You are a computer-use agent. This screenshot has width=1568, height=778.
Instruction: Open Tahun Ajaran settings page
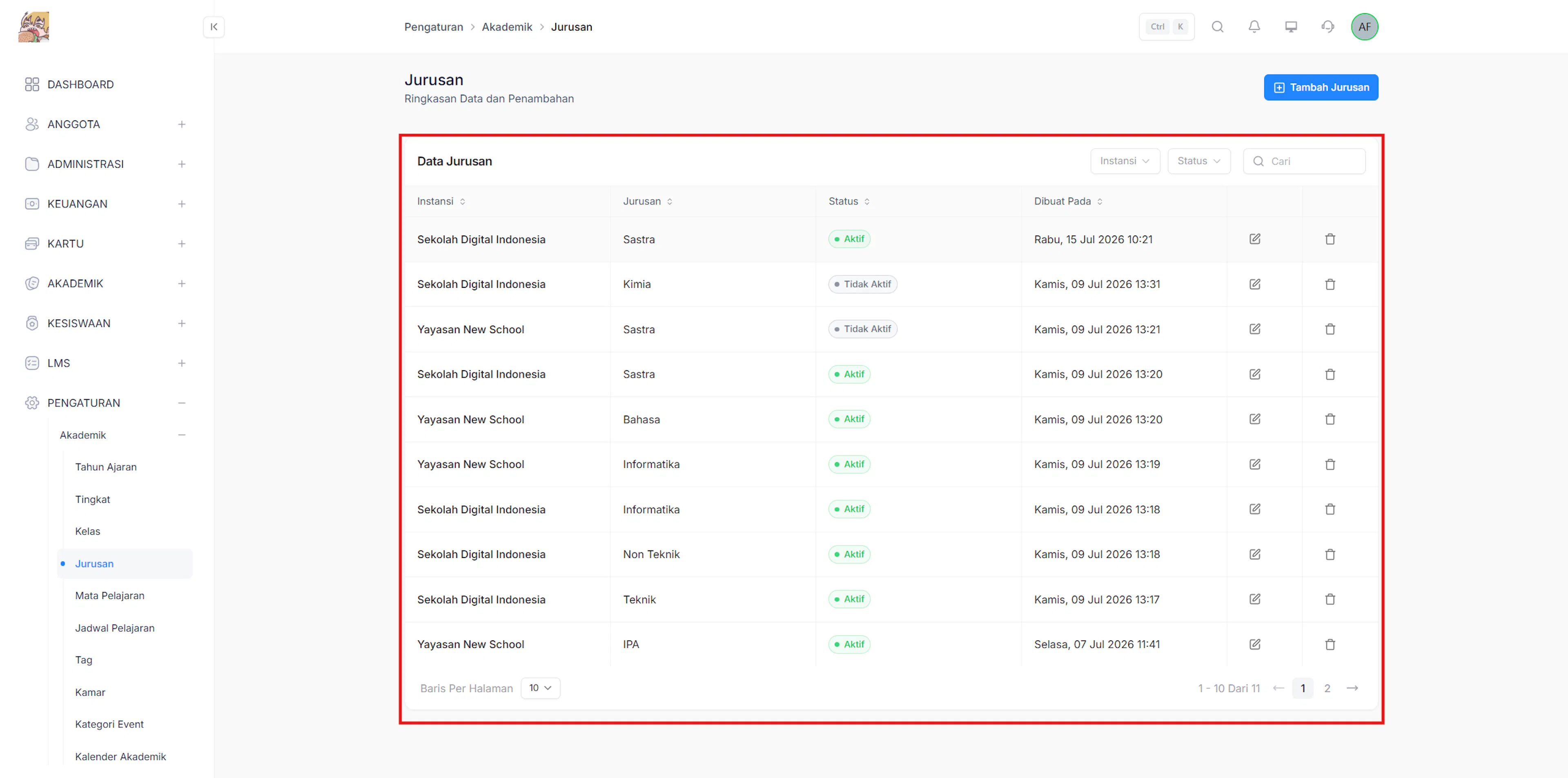point(106,467)
